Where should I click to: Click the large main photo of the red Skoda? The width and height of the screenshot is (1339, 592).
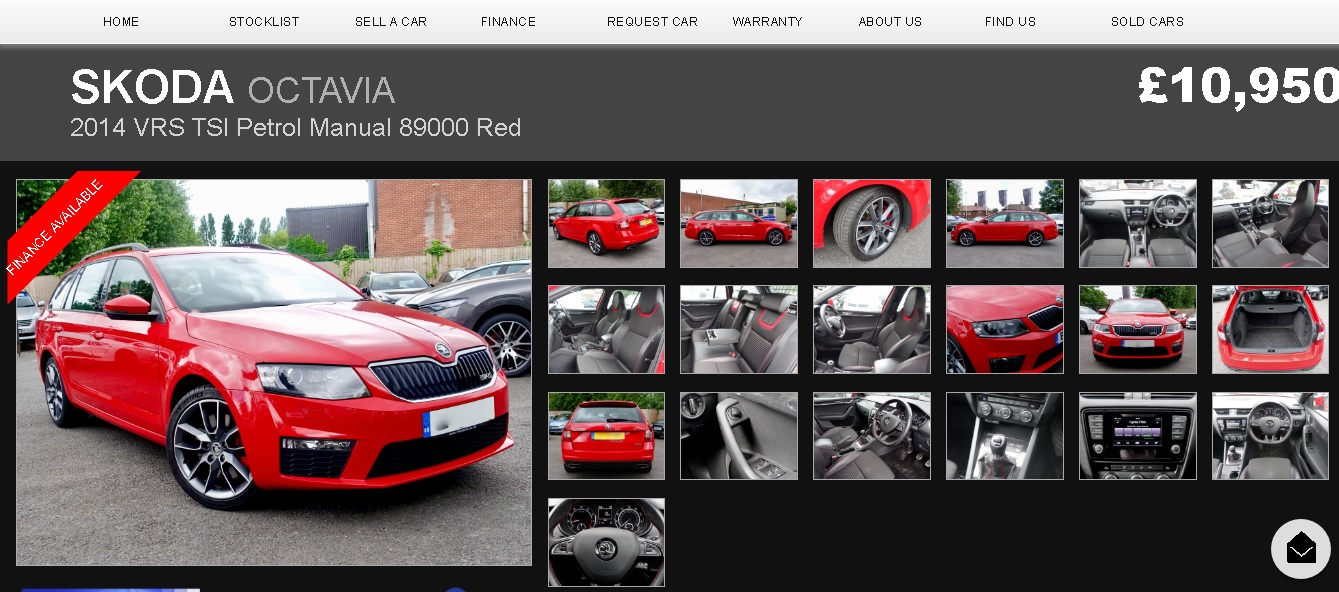click(x=274, y=372)
